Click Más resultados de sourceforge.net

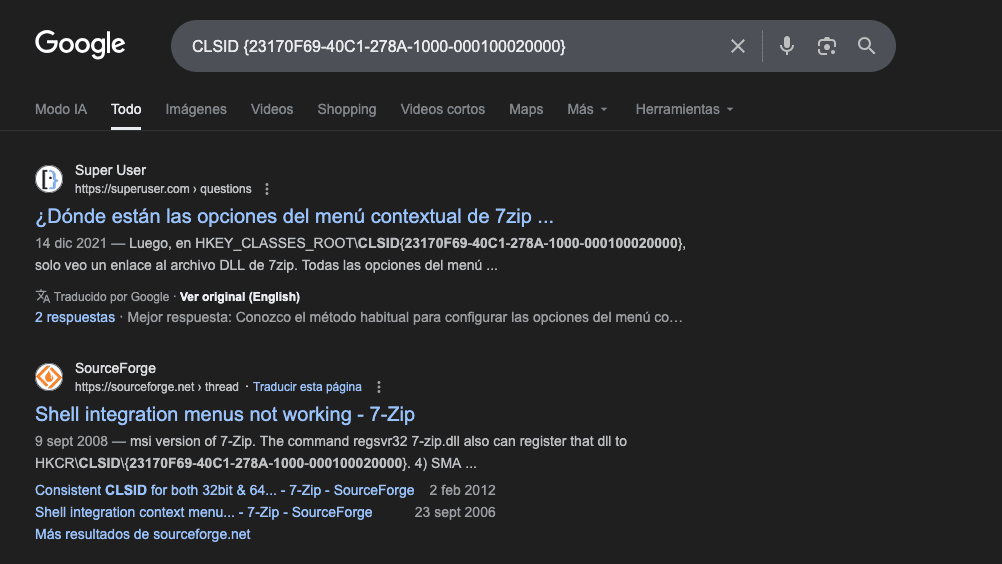(142, 534)
